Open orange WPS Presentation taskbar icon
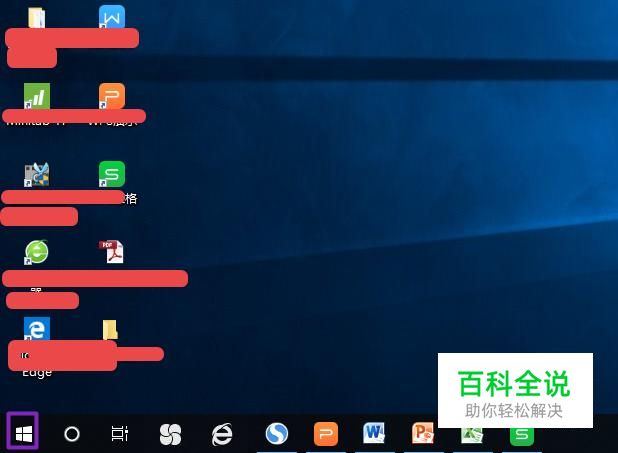This screenshot has height=453, width=618. pyautogui.click(x=326, y=434)
